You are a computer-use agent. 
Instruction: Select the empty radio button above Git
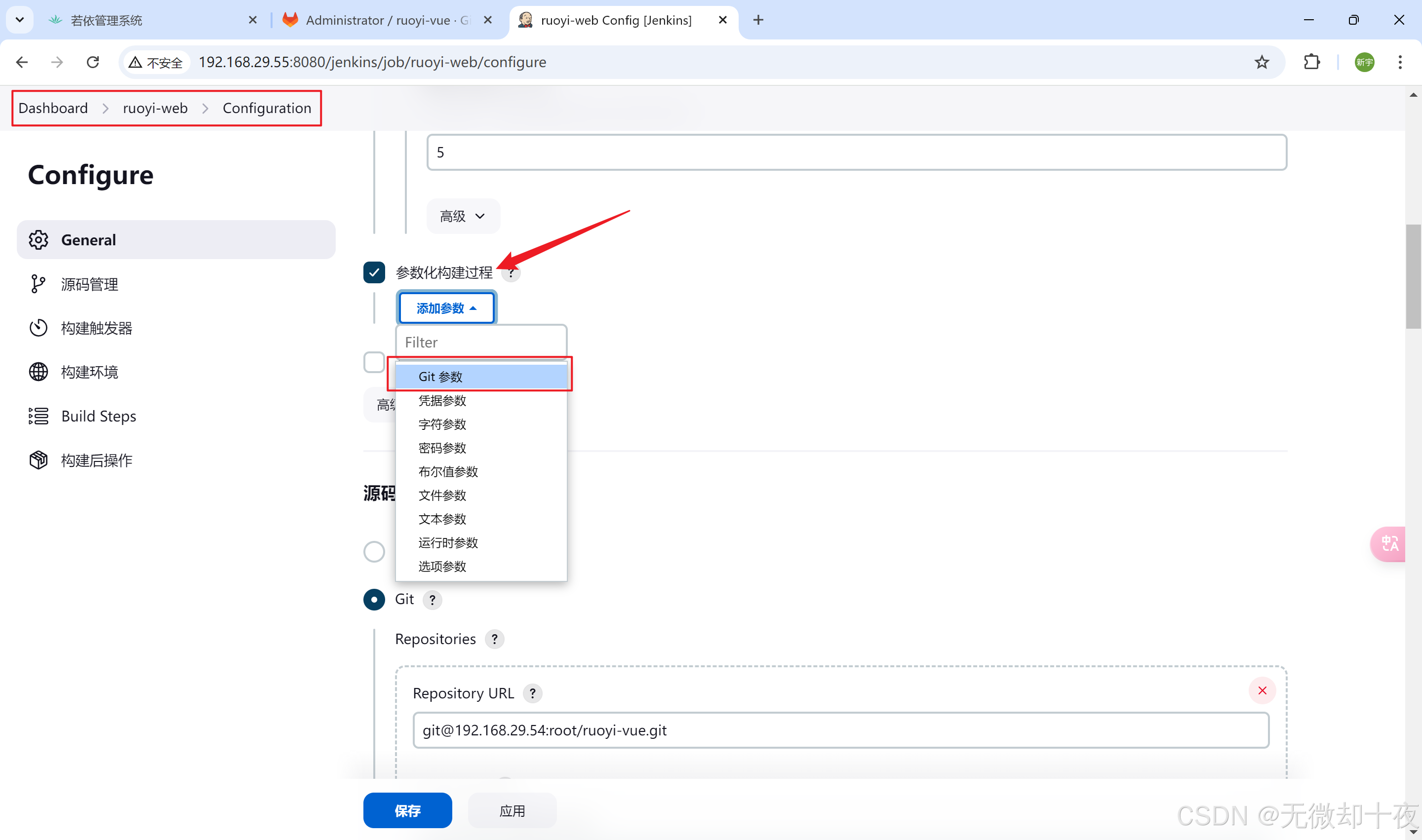[374, 551]
